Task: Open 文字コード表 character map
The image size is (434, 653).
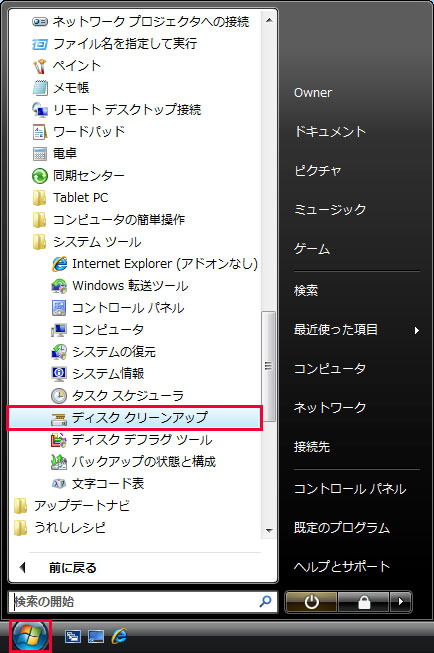Action: point(97,484)
